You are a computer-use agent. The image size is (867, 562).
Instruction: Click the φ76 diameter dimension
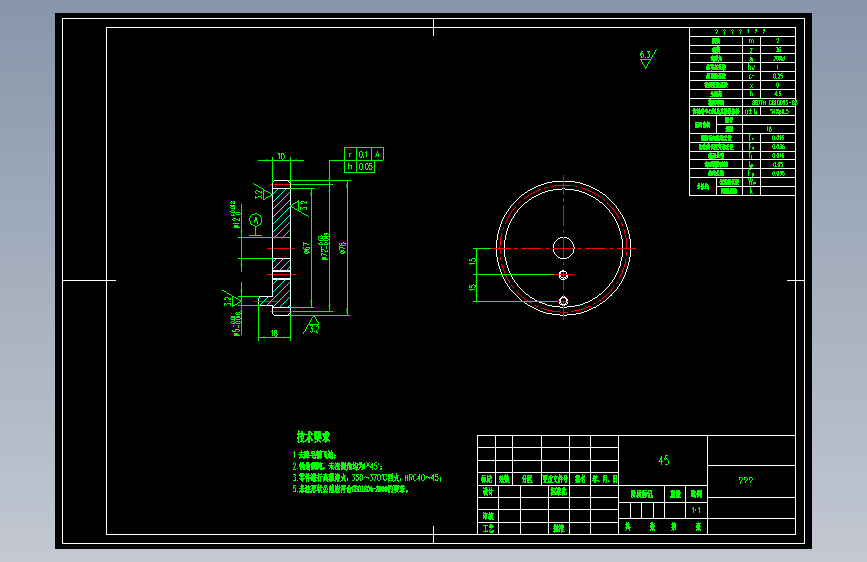[343, 248]
